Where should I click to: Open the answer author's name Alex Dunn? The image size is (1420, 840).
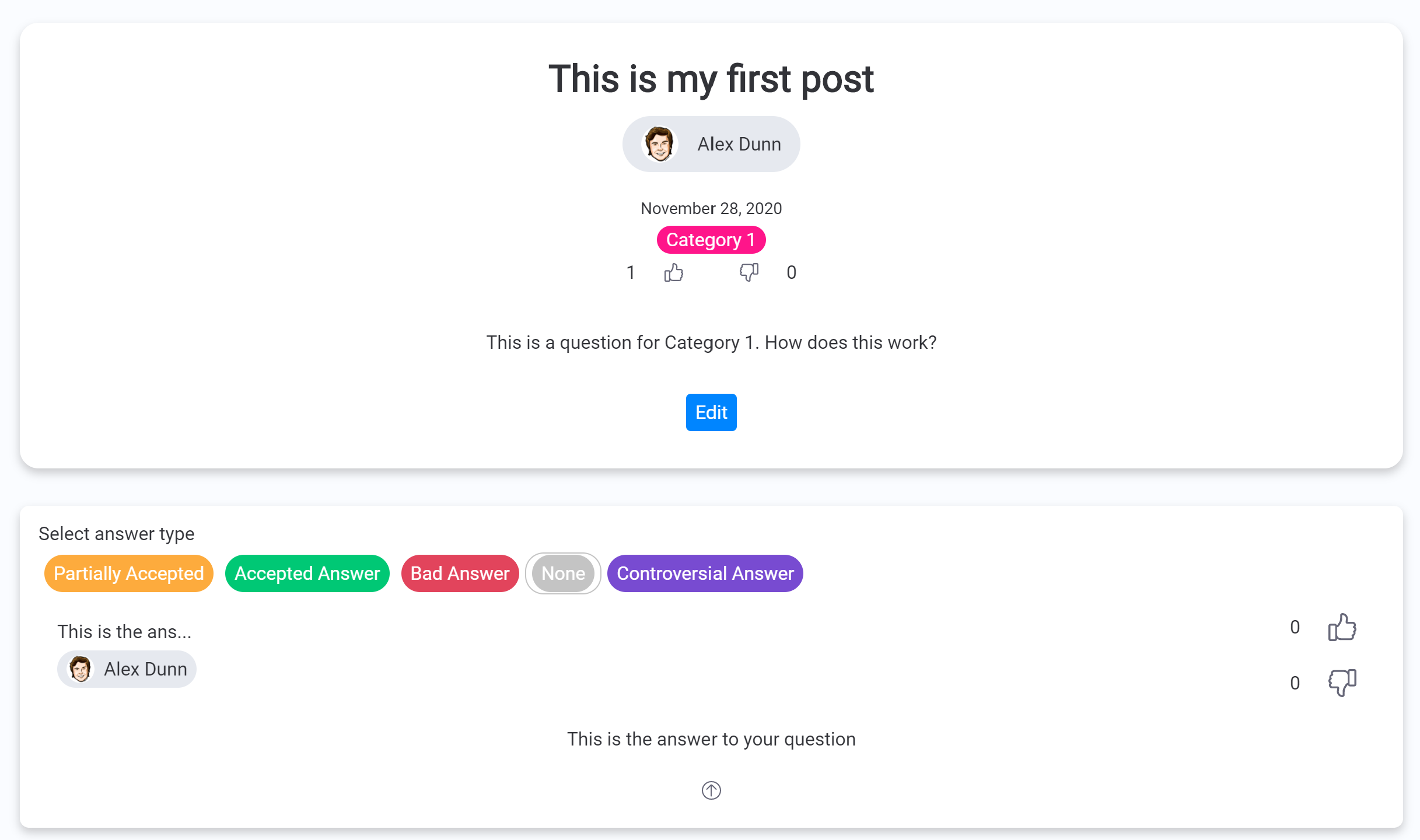(x=145, y=669)
